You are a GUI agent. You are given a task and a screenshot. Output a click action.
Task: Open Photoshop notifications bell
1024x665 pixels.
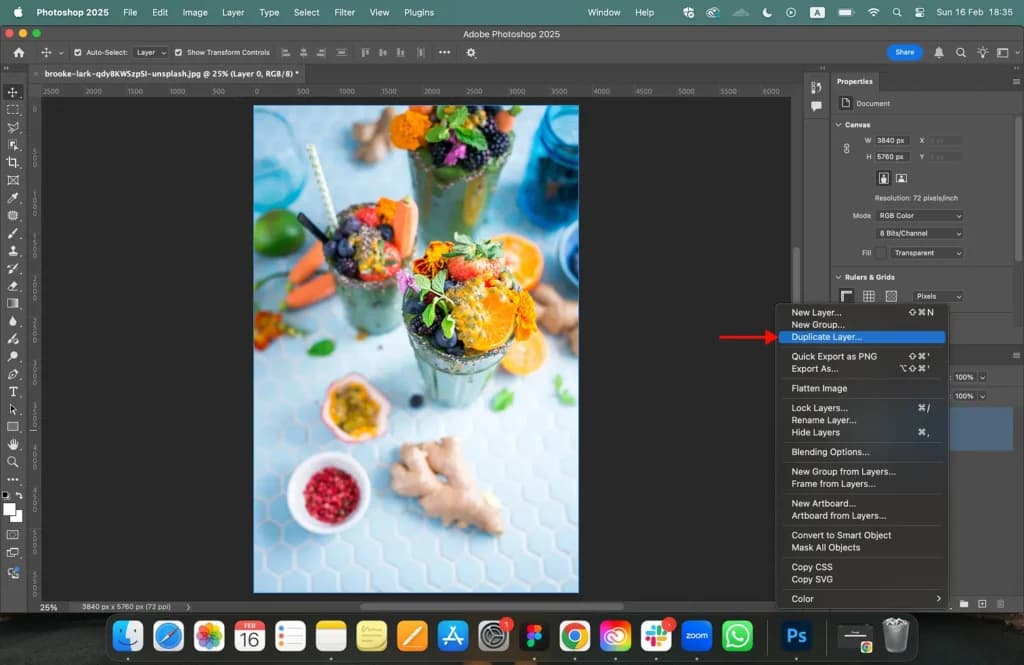pos(938,53)
